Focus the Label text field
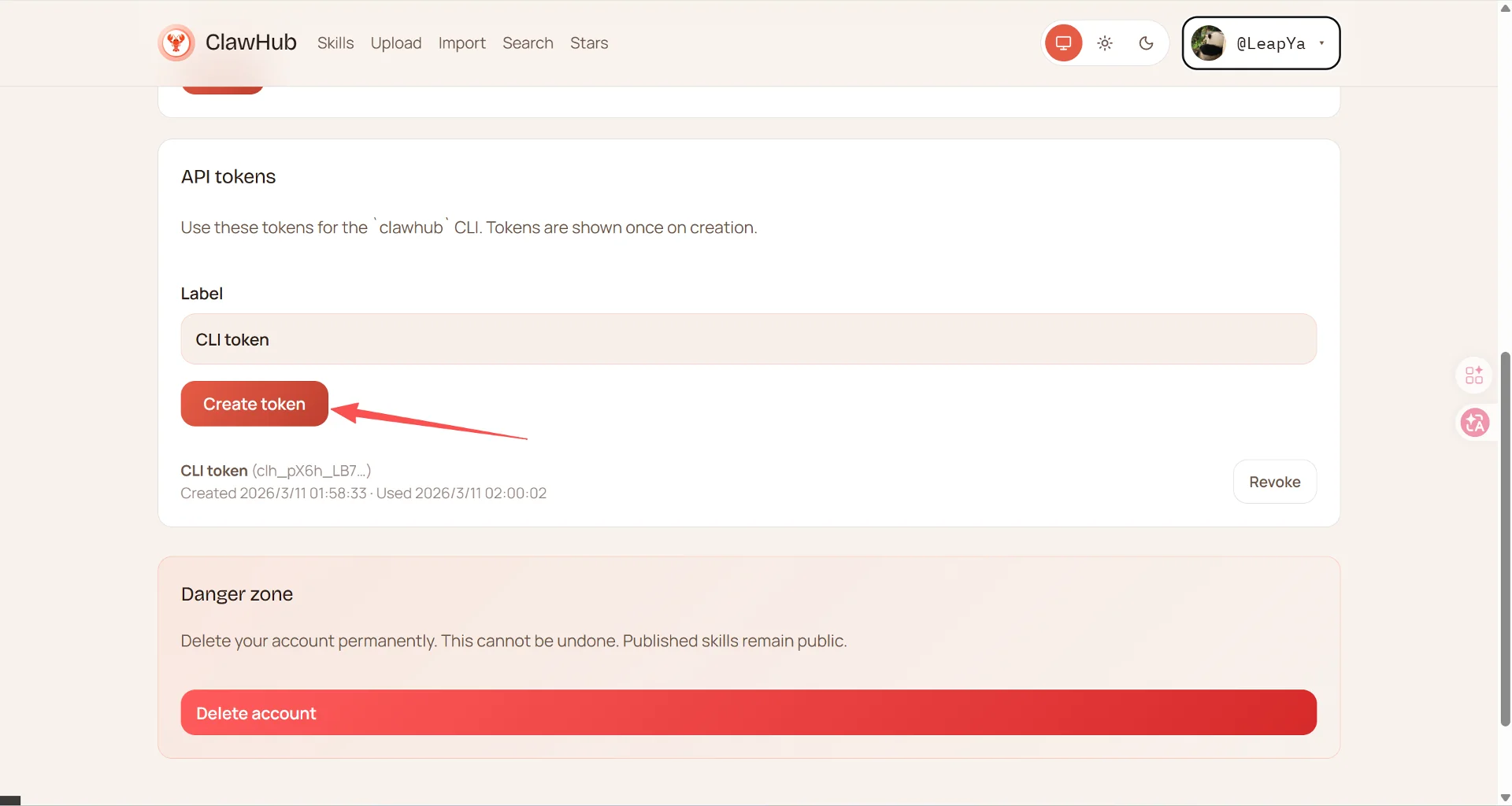The width and height of the screenshot is (1512, 806). [748, 339]
